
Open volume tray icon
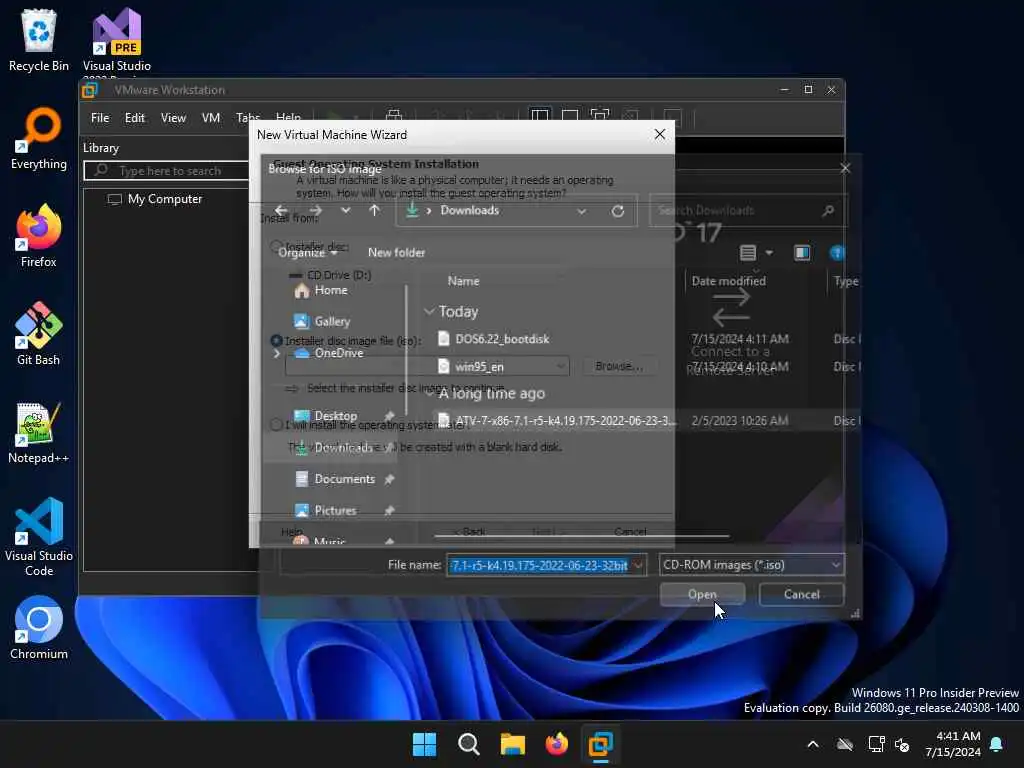tap(903, 744)
